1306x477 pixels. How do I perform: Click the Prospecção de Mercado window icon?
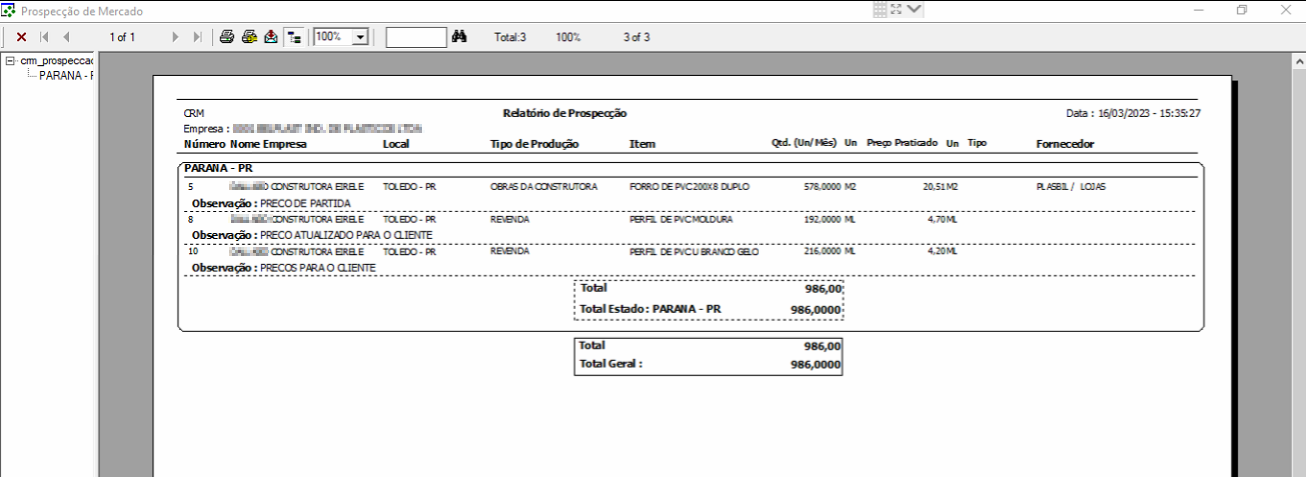(10, 11)
